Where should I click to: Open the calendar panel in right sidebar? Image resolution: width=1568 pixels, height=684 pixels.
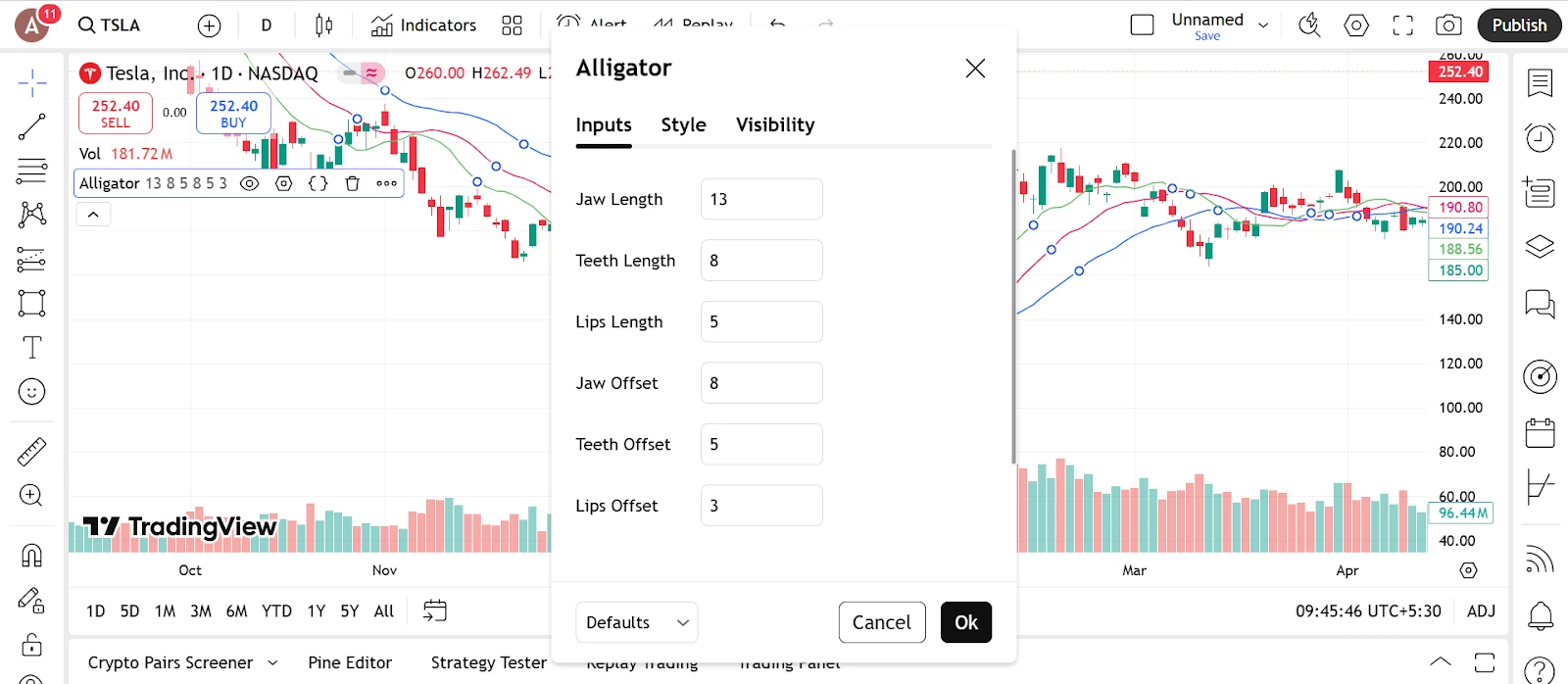click(1540, 432)
